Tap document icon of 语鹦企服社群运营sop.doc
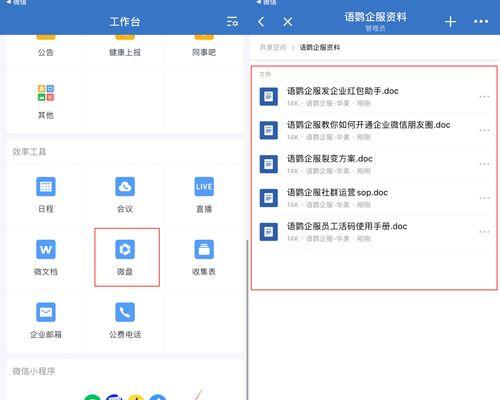500x400 pixels. tap(269, 198)
